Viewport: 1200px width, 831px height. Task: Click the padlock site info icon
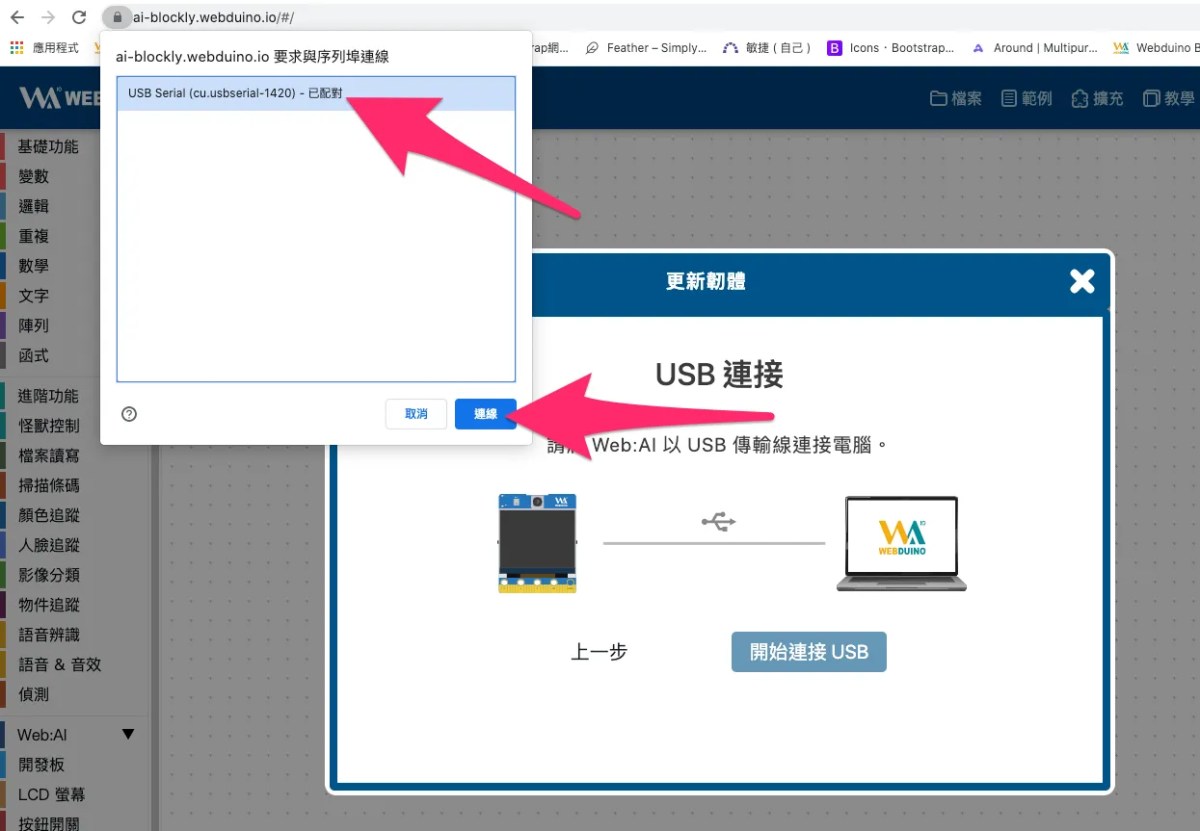117,17
